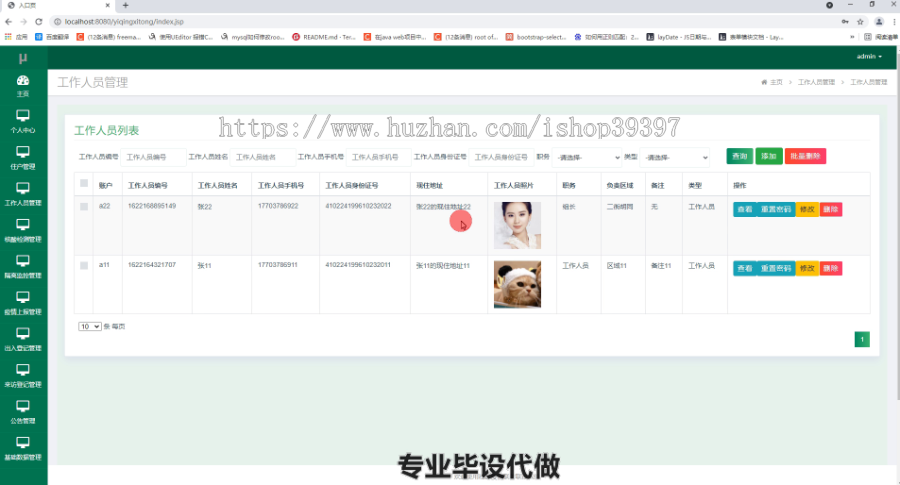Image resolution: width=900 pixels, height=485 pixels.
Task: Tick the checkbox for row a22
Action: click(84, 207)
